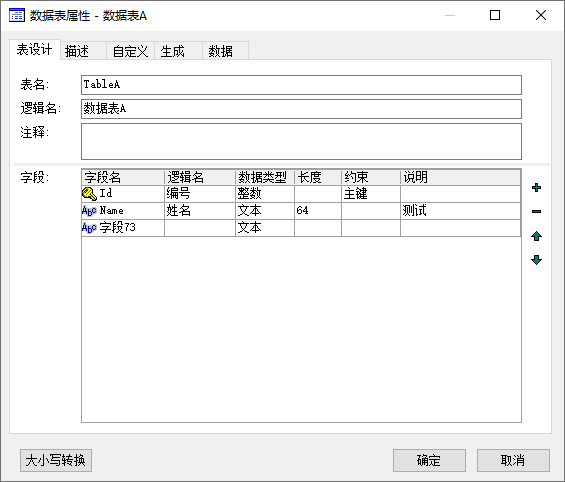Click the primary key icon of Id
This screenshot has height=482, width=565.
(x=89, y=194)
